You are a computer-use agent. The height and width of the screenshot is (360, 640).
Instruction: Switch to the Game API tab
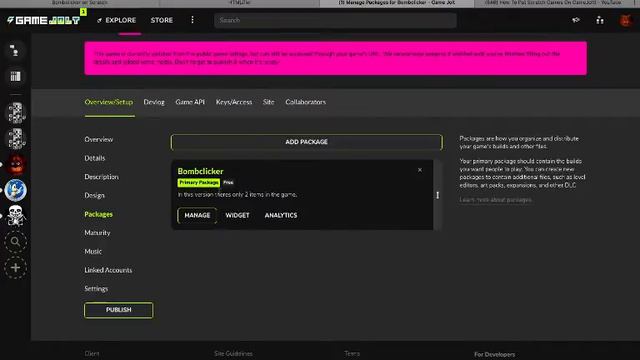click(x=190, y=102)
